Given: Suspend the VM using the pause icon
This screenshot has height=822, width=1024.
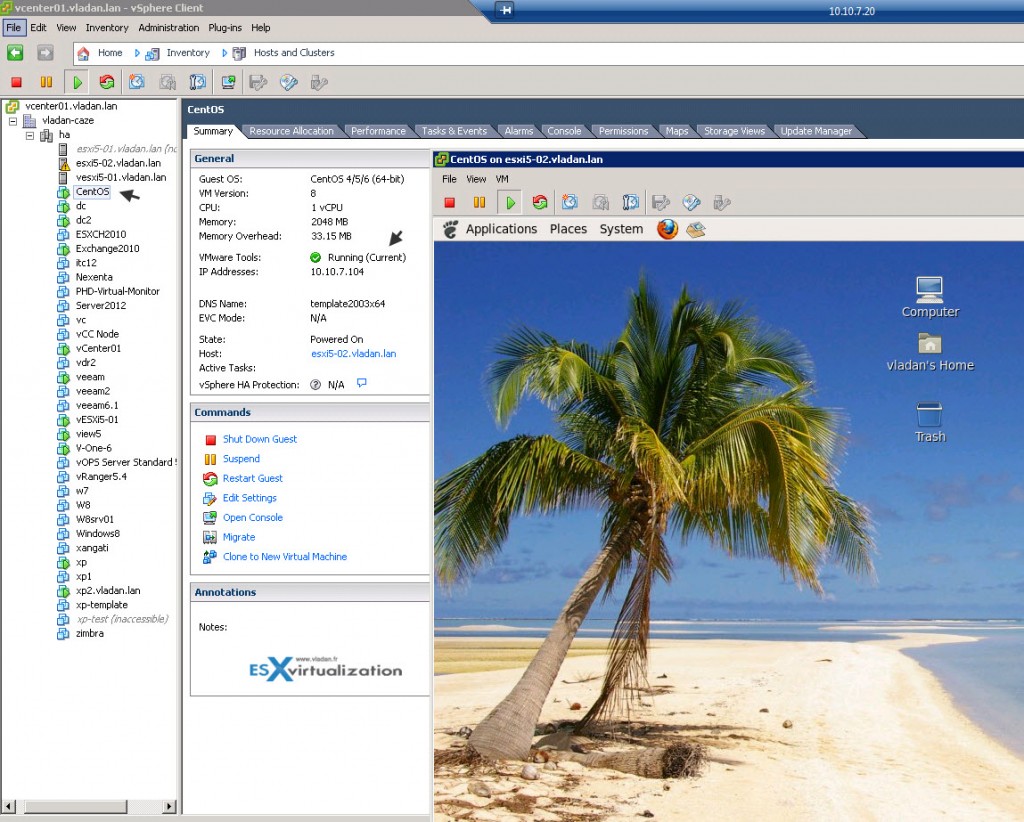Looking at the screenshot, I should (x=46, y=82).
